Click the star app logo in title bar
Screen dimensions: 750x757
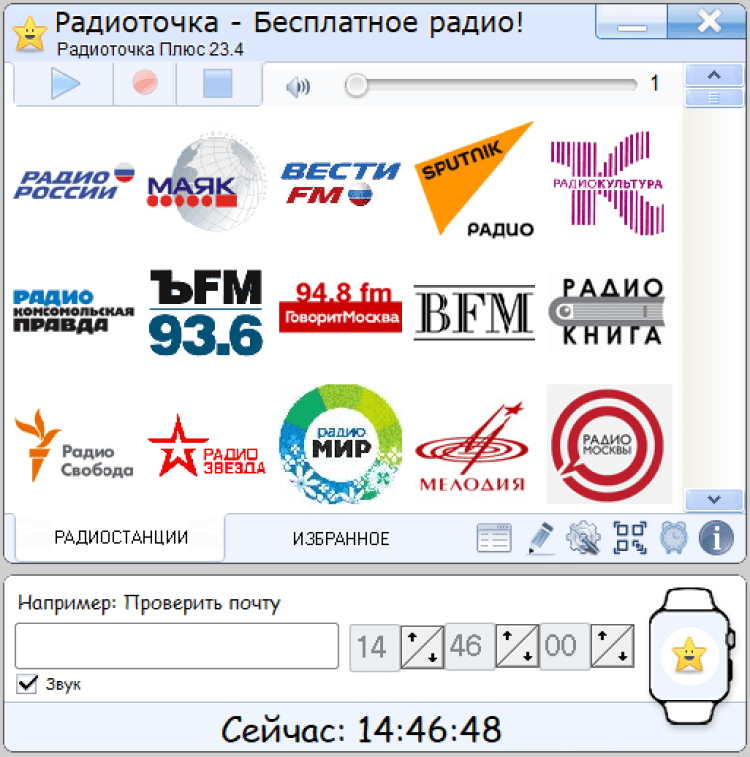coord(30,33)
